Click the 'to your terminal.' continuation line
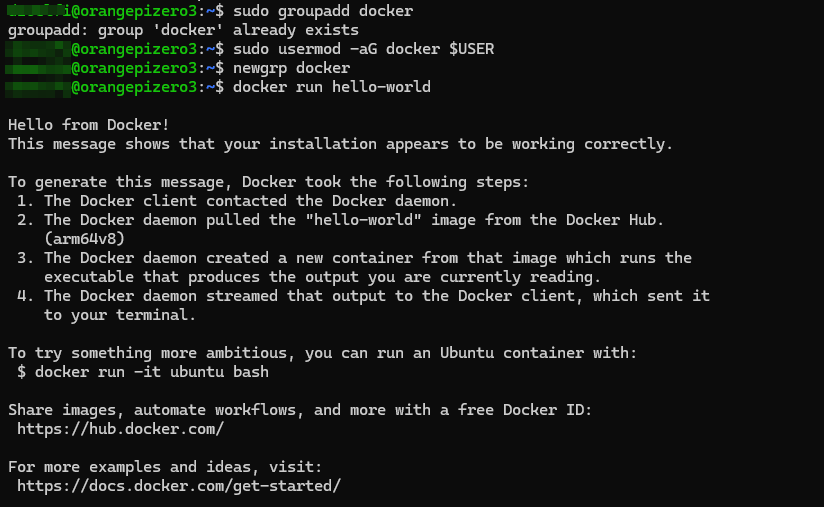 click(120, 315)
